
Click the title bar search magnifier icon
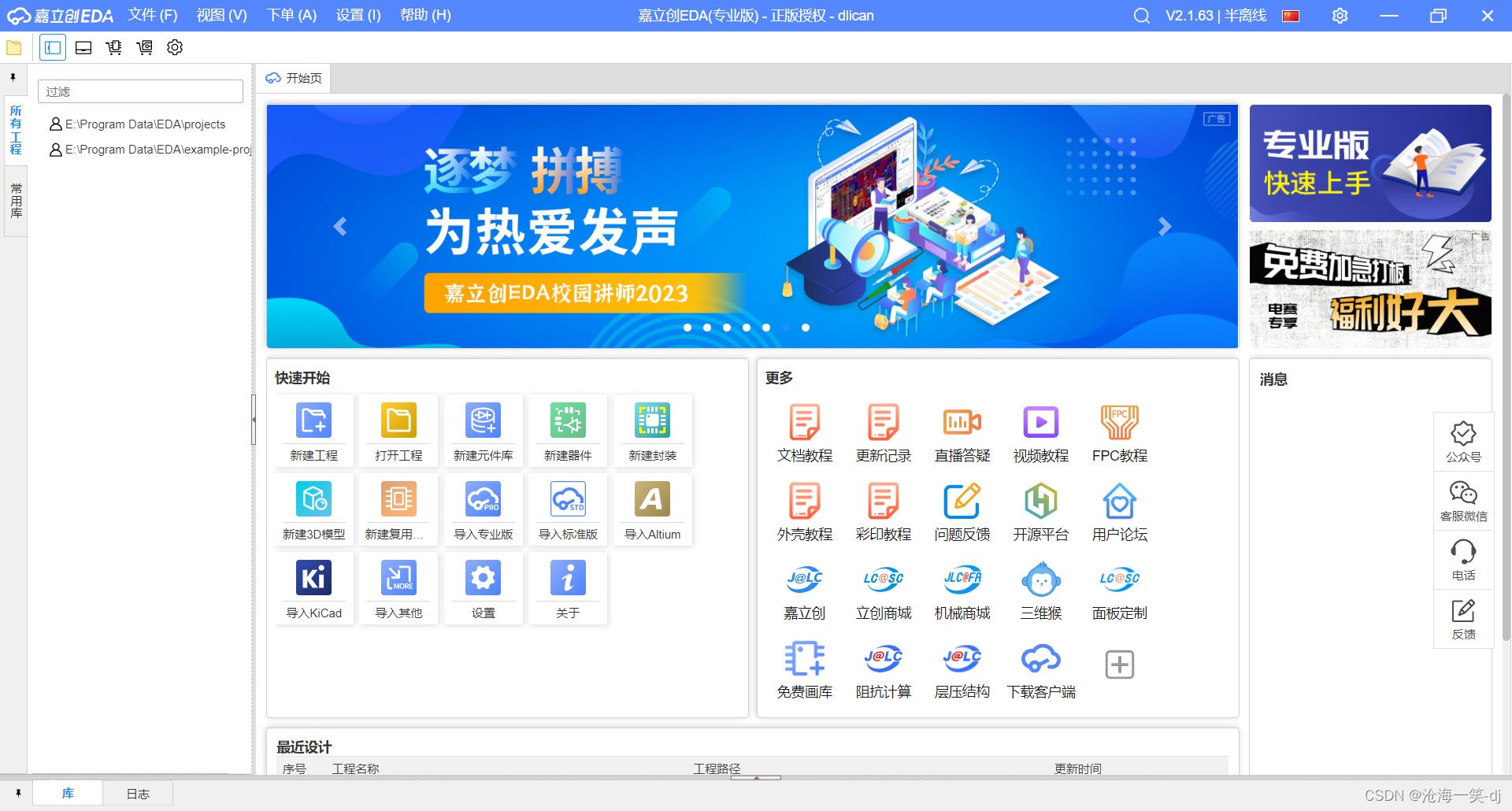[1141, 16]
